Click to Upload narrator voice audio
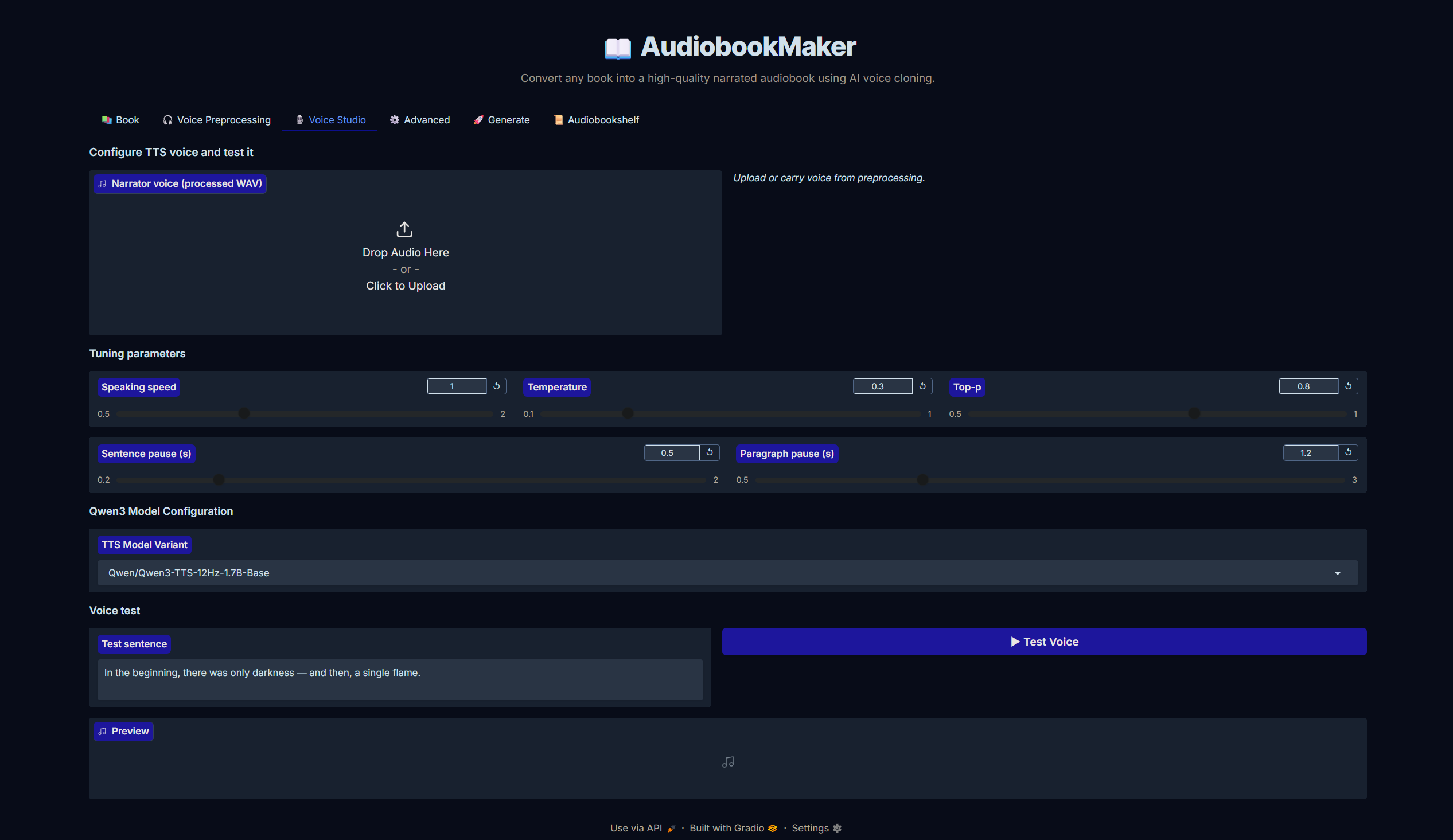1453x840 pixels. (x=406, y=286)
